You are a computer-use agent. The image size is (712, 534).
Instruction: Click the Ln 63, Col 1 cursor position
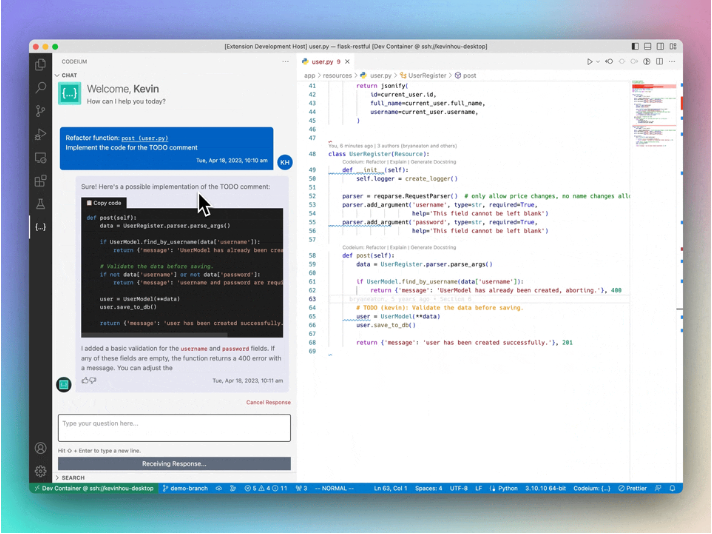[x=391, y=489]
